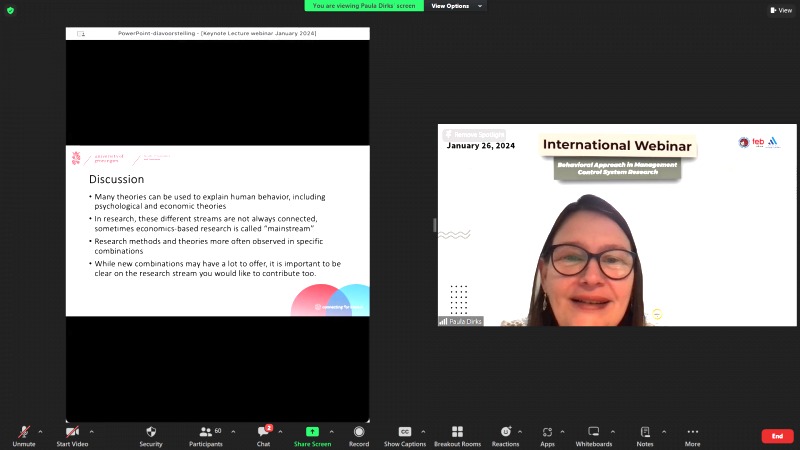Turn on Show Captions

point(405,435)
